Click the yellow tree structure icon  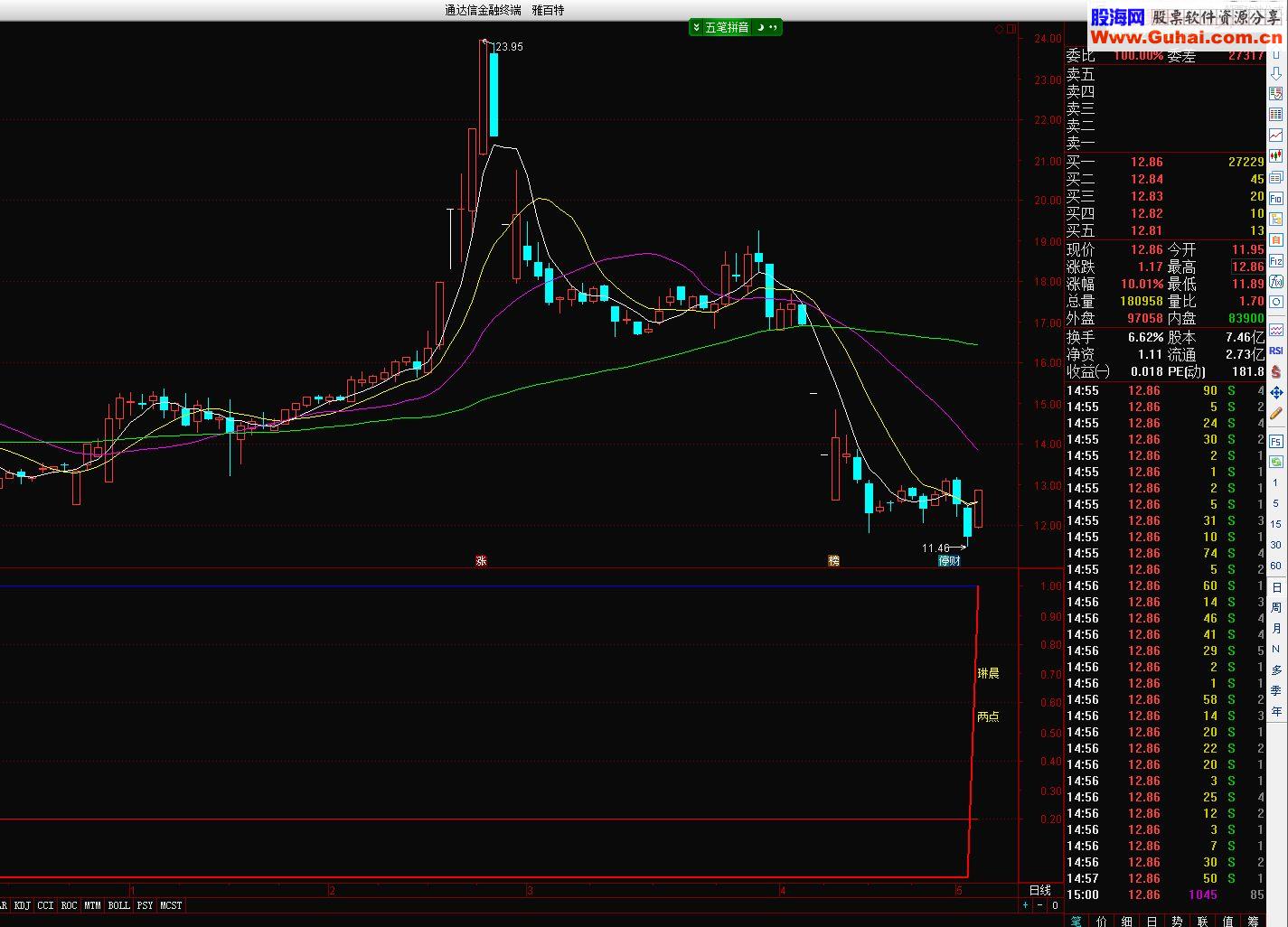[x=1276, y=219]
